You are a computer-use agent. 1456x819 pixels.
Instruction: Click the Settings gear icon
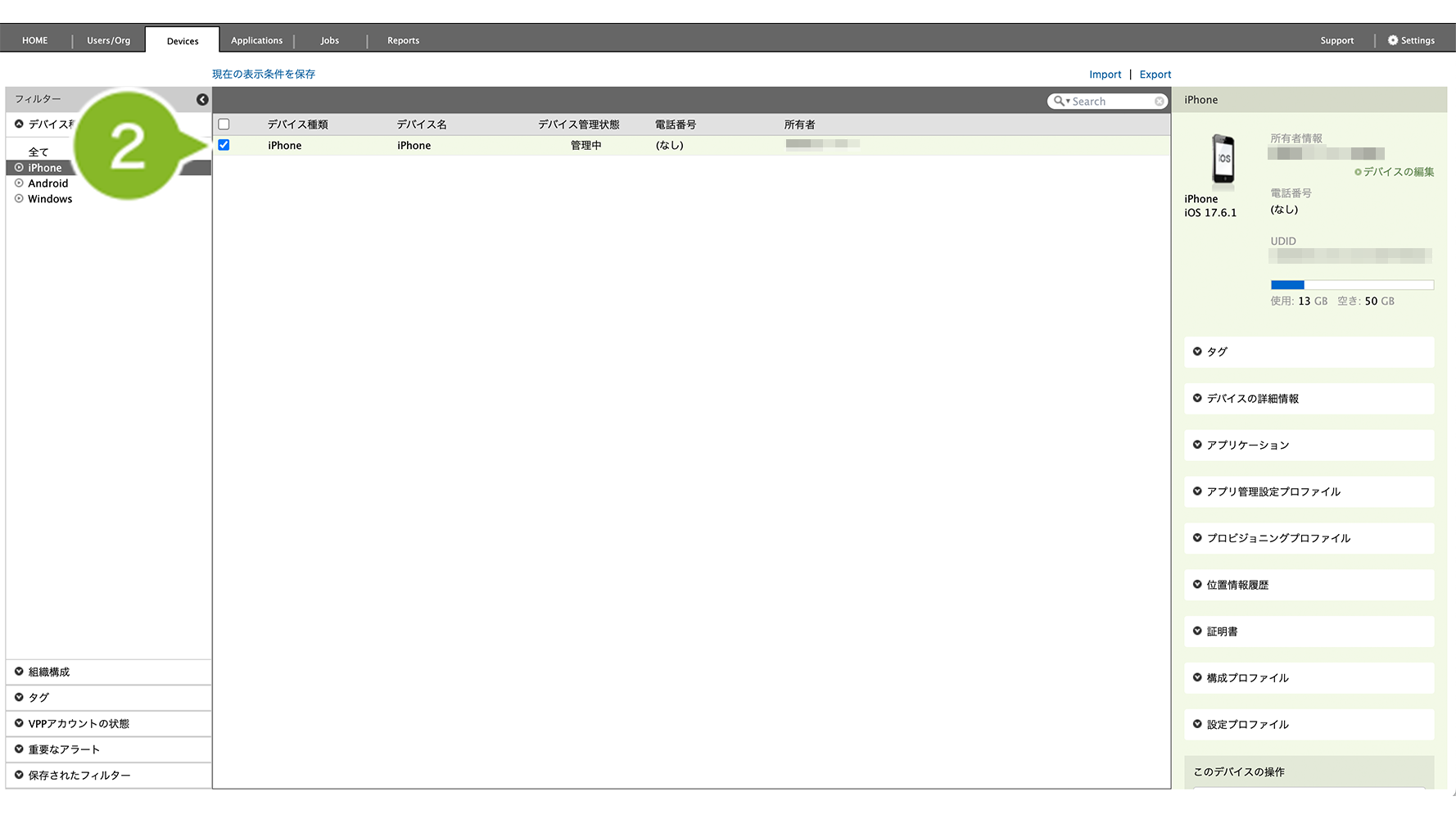point(1392,40)
